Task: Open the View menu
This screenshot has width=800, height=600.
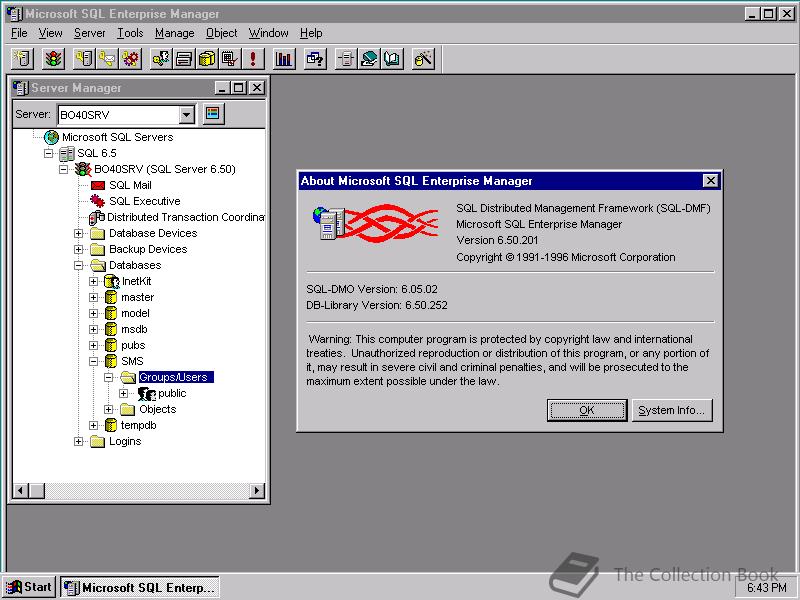Action: coord(51,33)
